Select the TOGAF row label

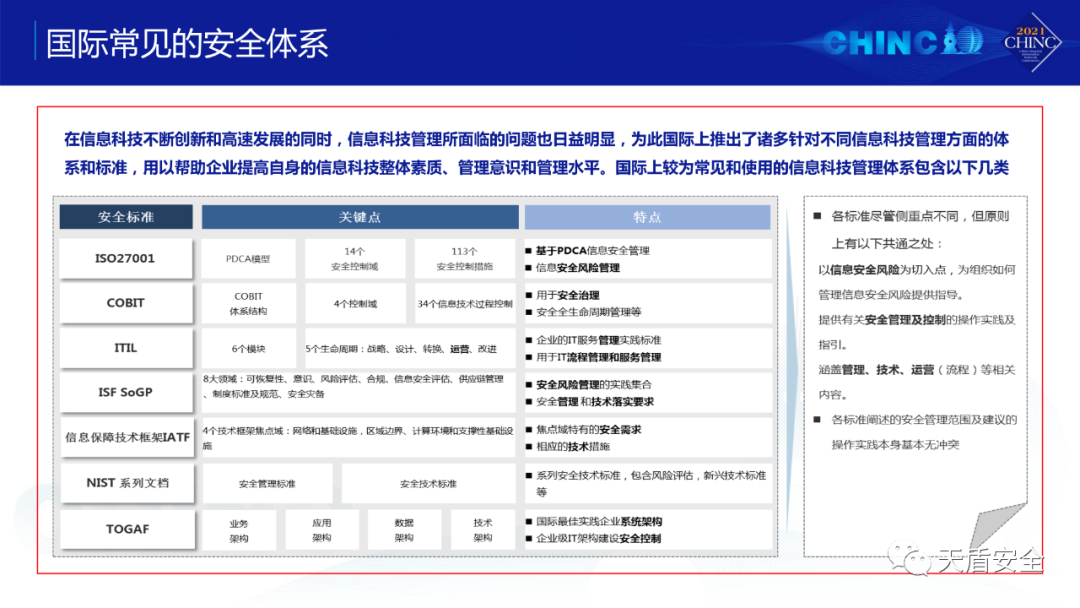click(x=127, y=529)
